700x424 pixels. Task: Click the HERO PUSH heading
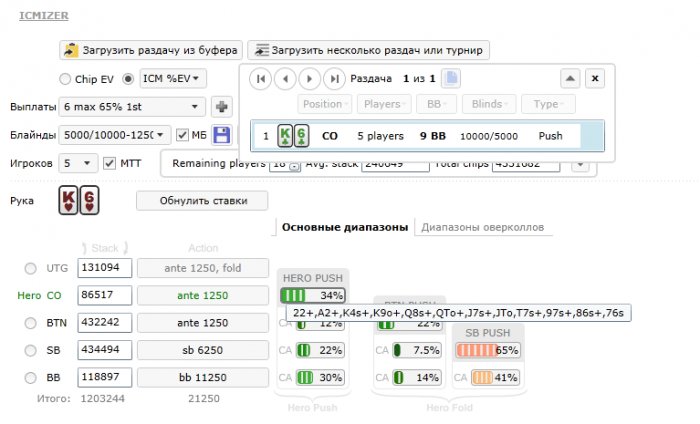coord(312,278)
